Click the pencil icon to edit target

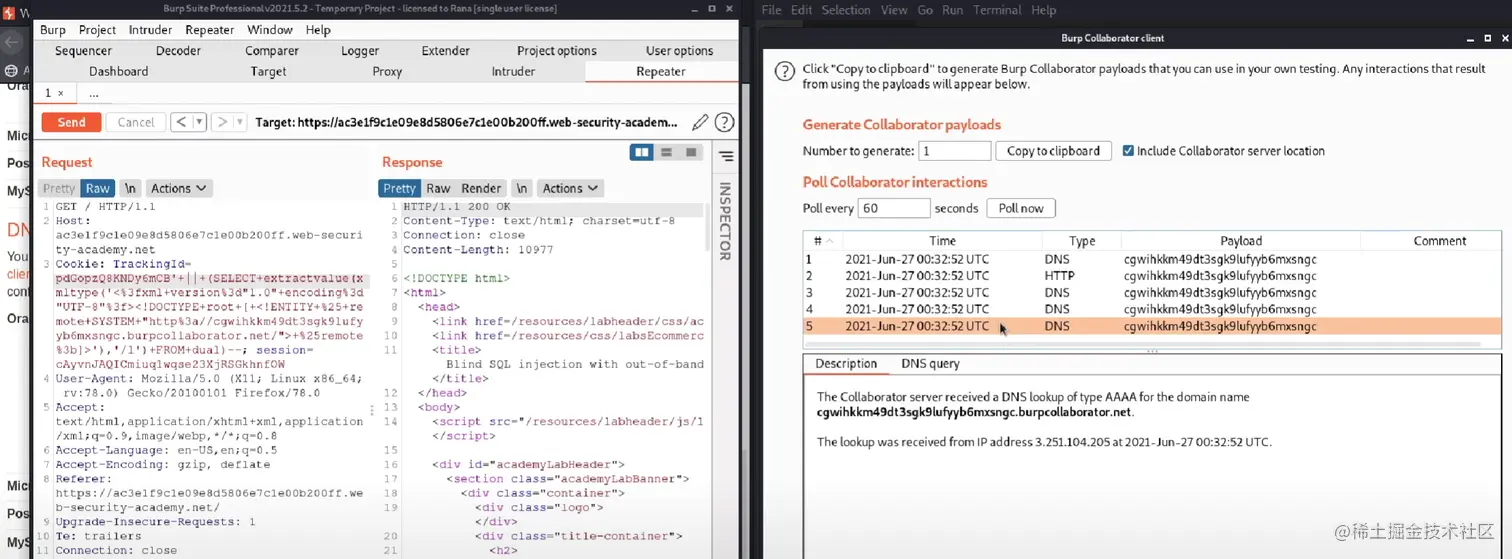(x=700, y=122)
